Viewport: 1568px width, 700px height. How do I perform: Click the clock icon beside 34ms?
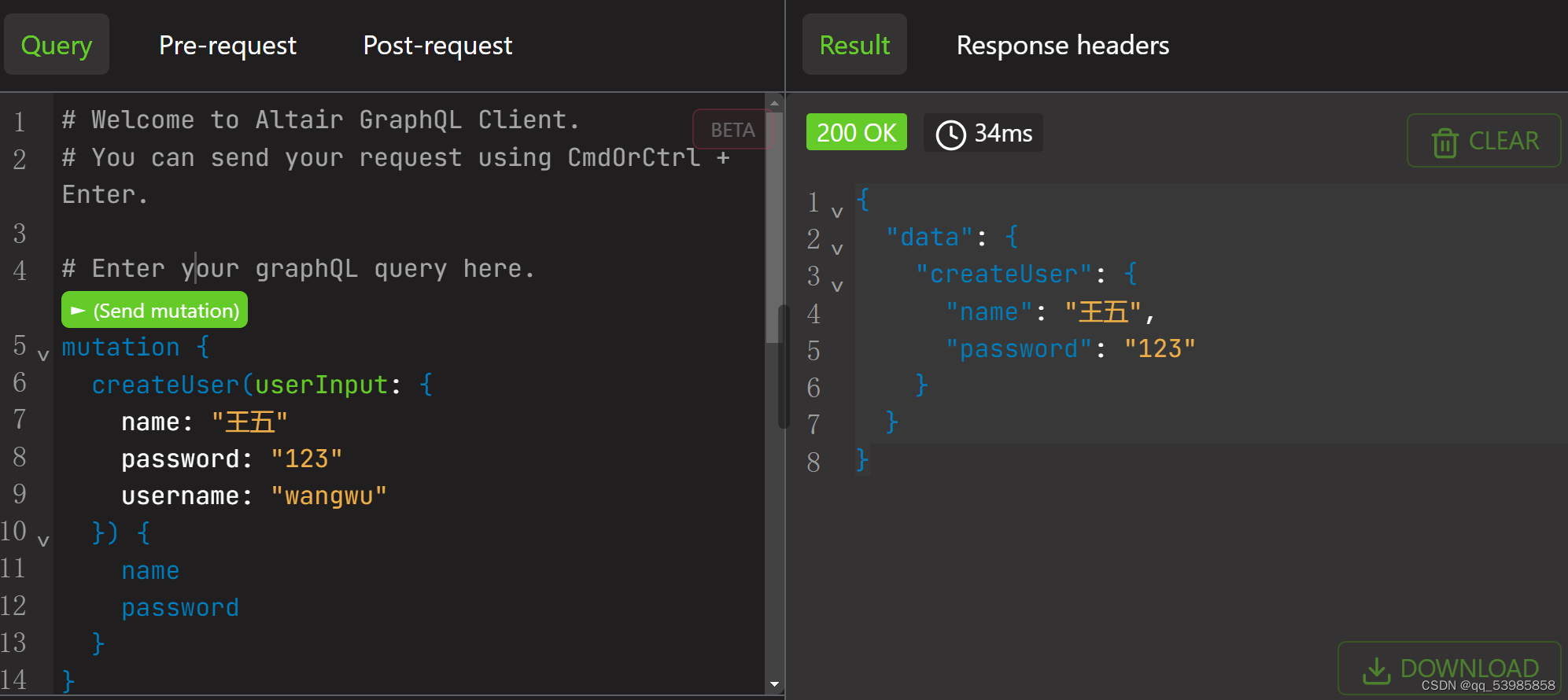click(x=950, y=134)
